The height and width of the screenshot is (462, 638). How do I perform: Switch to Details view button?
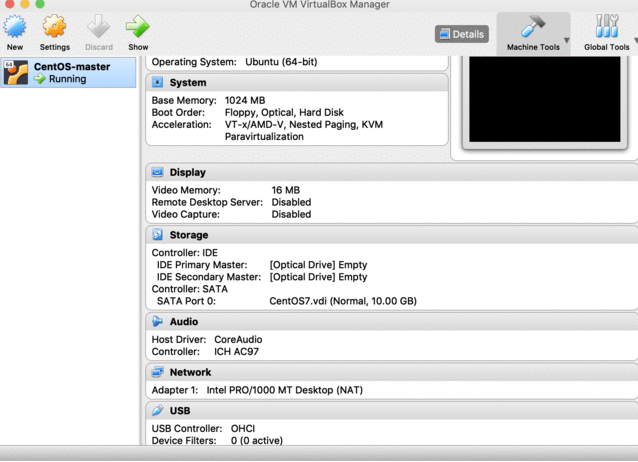coord(462,34)
